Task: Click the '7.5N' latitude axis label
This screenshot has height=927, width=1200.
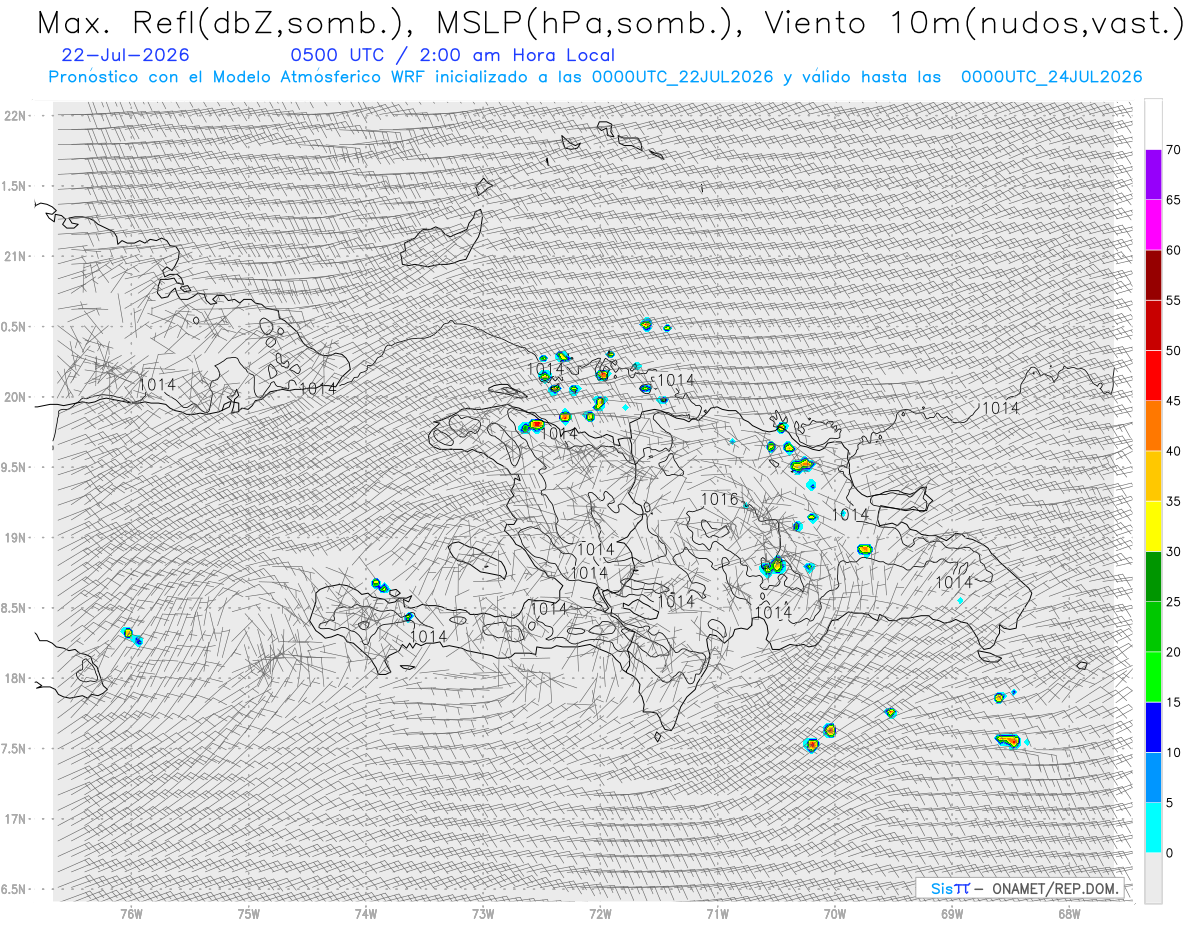Action: (14, 748)
